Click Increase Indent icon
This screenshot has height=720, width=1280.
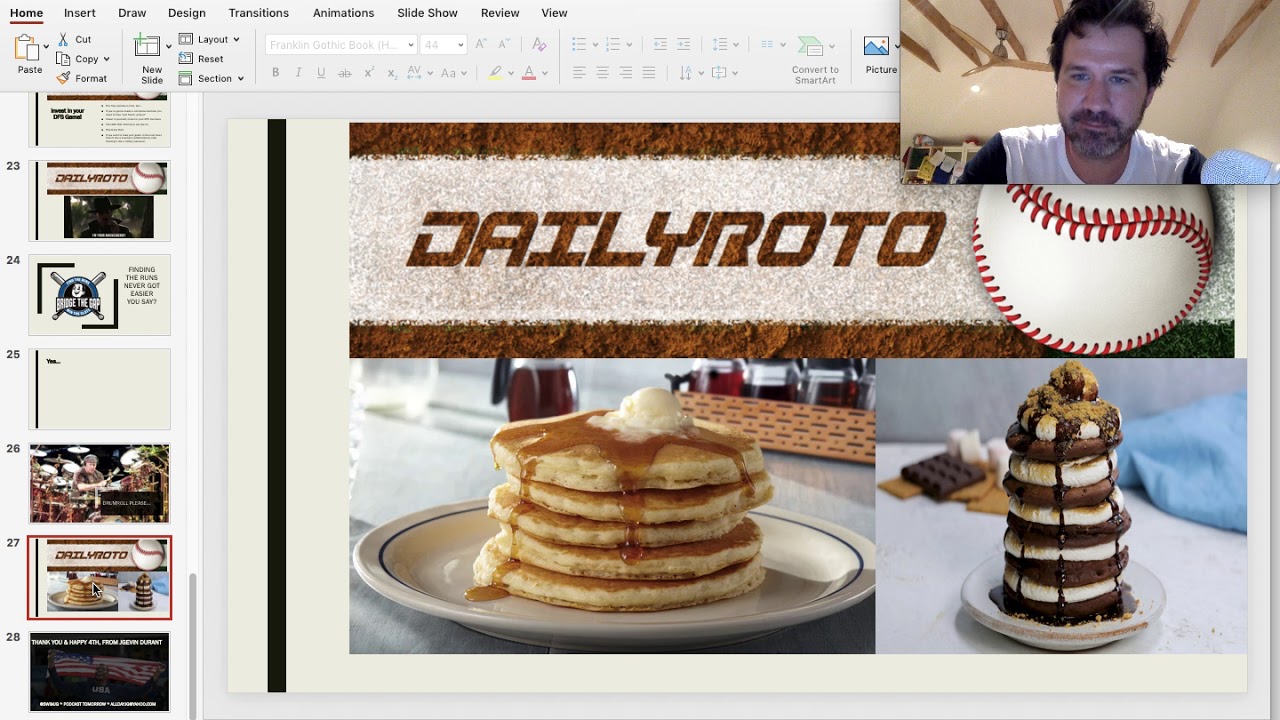[x=684, y=44]
